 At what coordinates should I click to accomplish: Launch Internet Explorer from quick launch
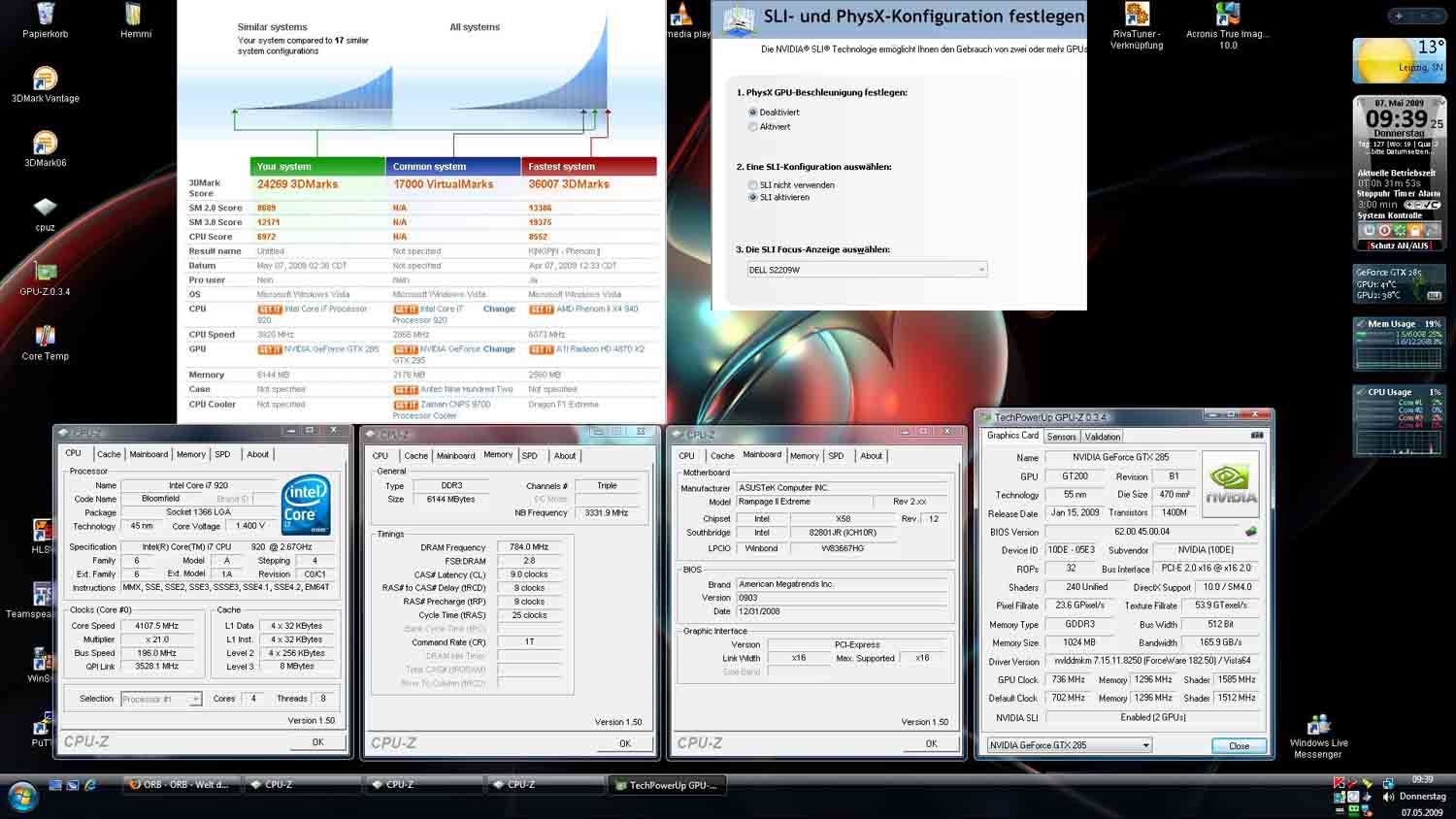[90, 785]
